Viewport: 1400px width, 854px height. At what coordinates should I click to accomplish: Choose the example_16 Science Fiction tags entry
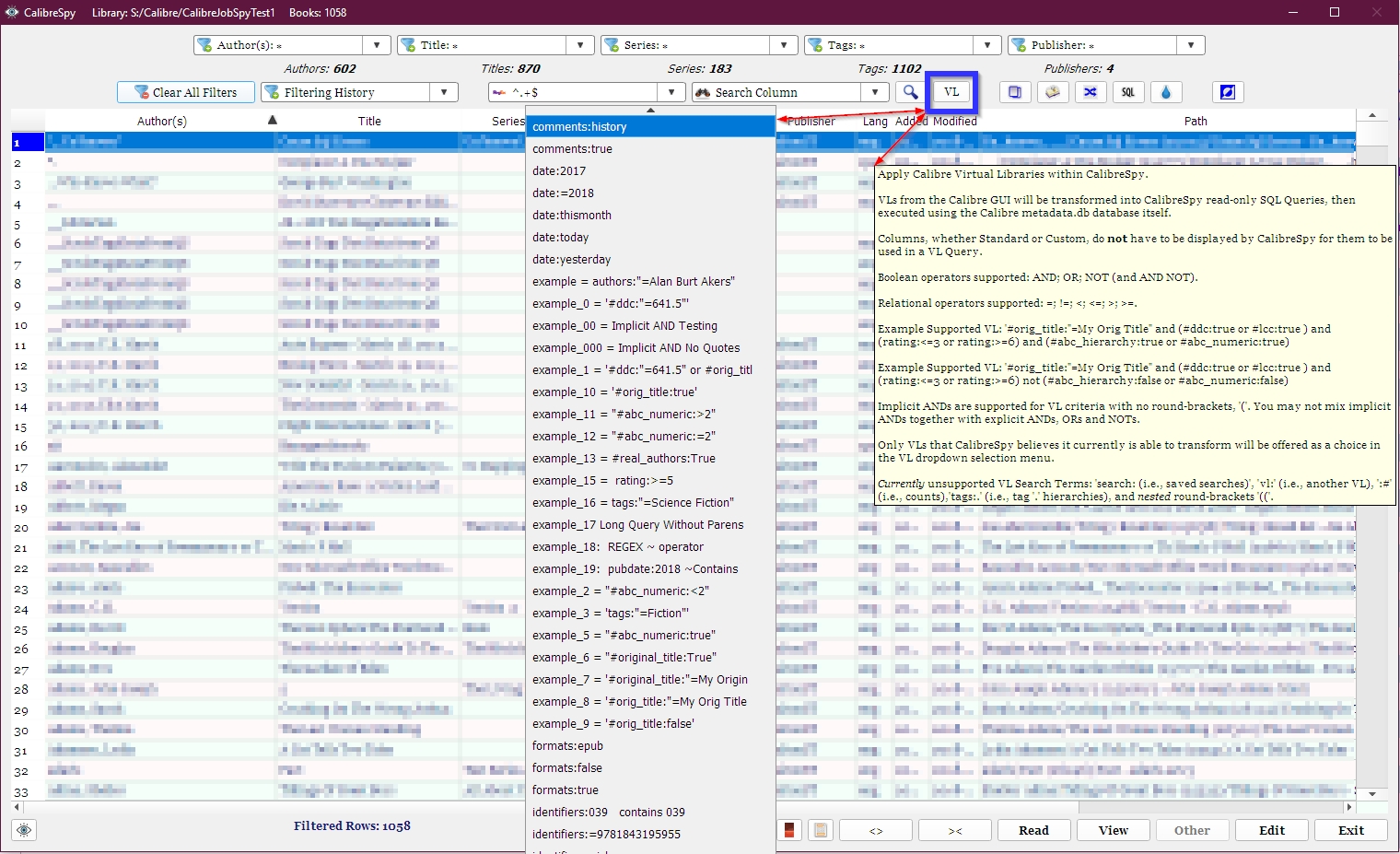[x=650, y=502]
